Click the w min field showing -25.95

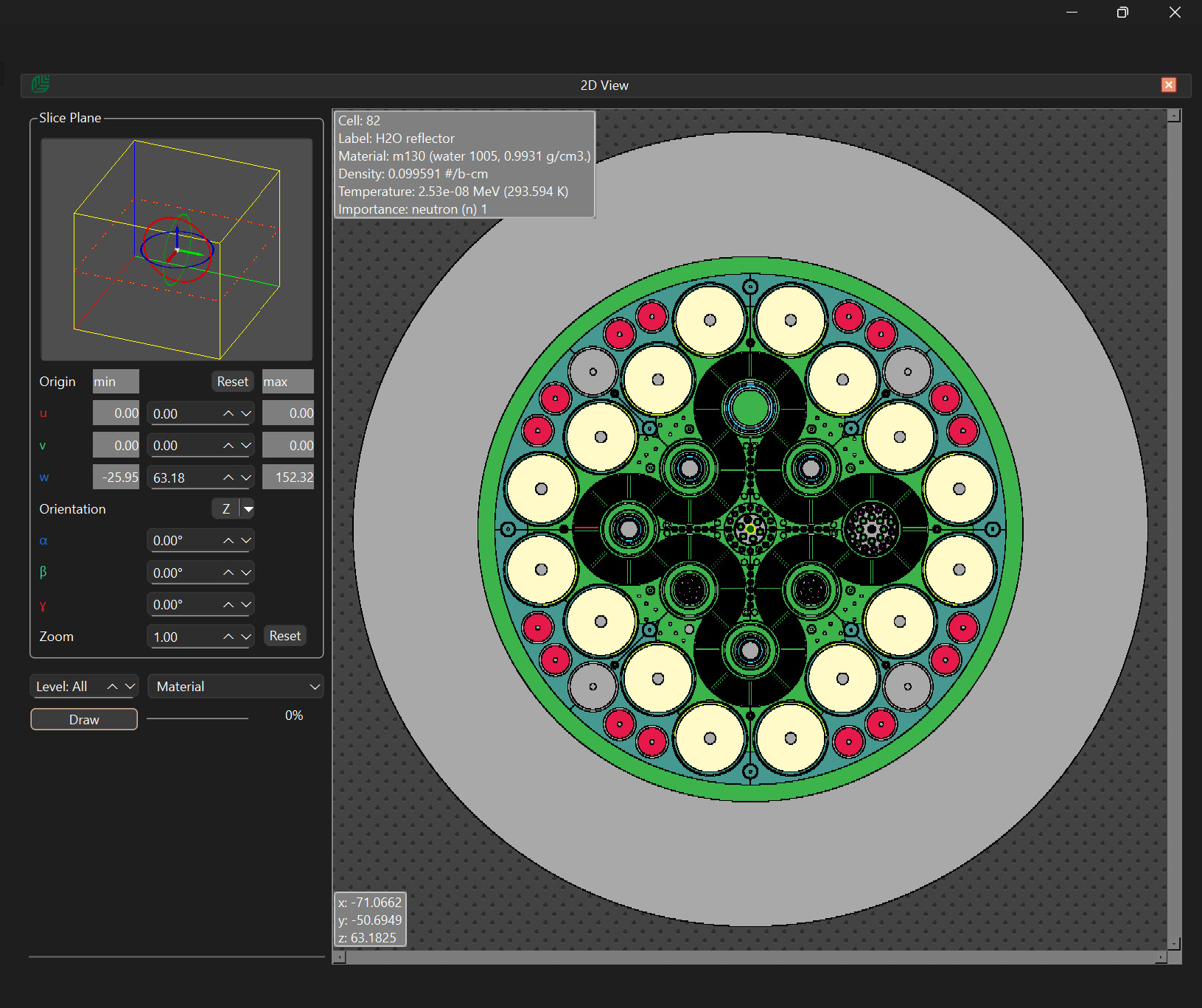point(116,477)
